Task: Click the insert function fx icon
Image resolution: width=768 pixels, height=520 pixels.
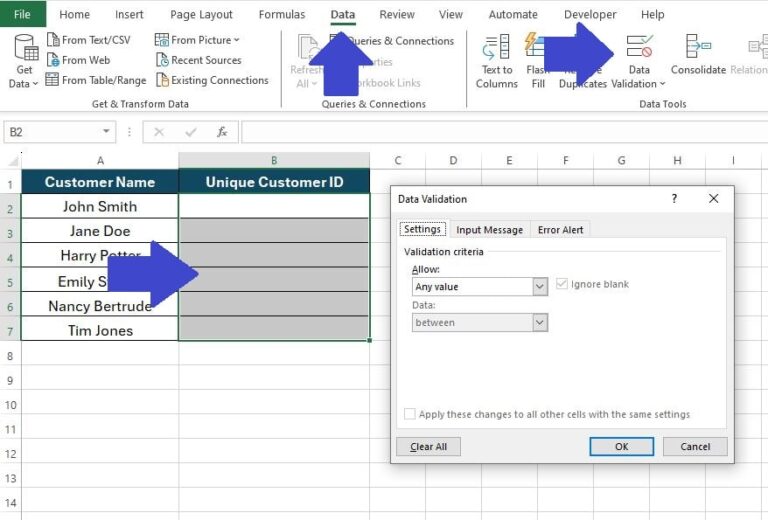Action: point(222,132)
